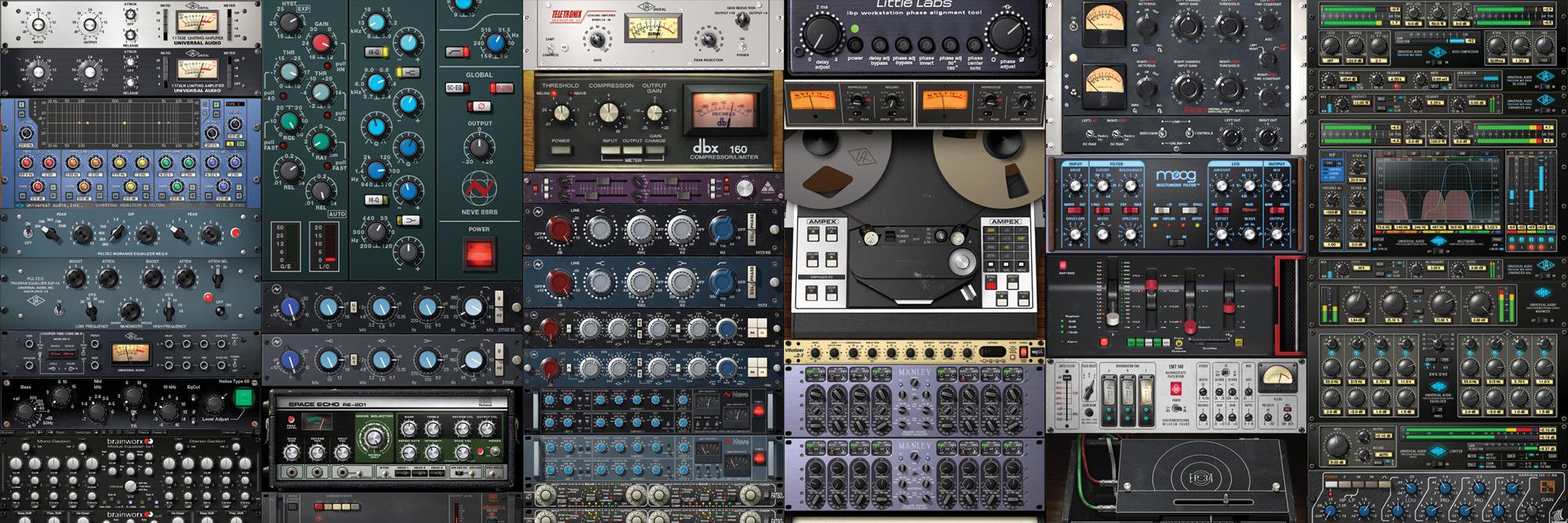This screenshot has height=523, width=1568.
Task: Flip the power switch on Teletronix amplifier
Action: coord(742,45)
